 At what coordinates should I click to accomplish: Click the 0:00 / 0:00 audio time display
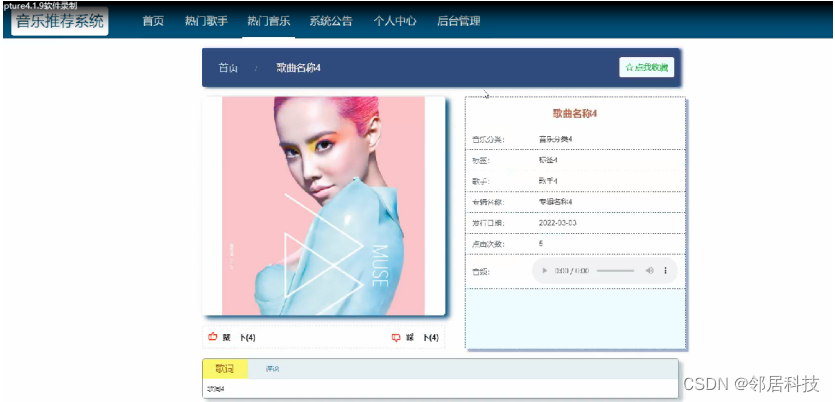(x=572, y=270)
